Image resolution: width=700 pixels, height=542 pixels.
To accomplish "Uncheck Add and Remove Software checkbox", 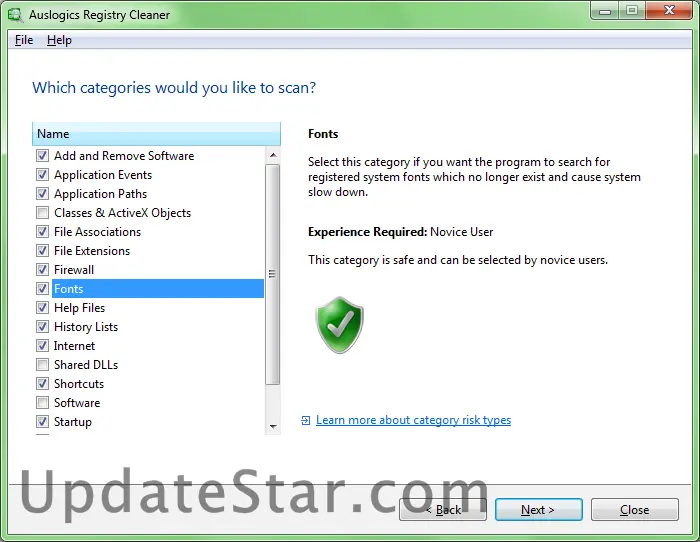I will (x=42, y=156).
